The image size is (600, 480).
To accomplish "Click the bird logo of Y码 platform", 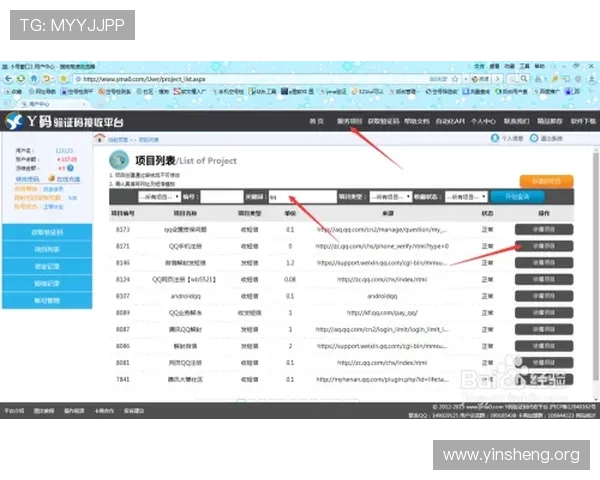I will coord(14,121).
